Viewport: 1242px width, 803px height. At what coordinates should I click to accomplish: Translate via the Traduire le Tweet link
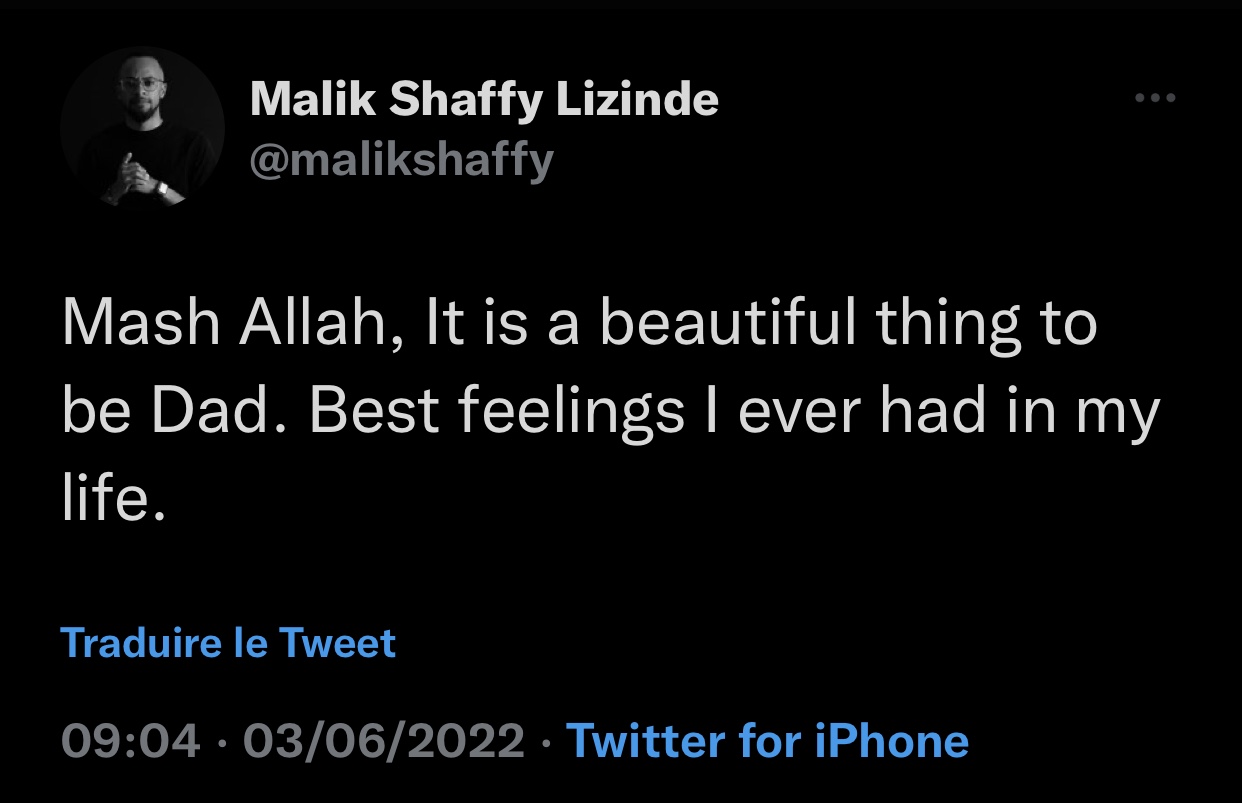pos(228,643)
